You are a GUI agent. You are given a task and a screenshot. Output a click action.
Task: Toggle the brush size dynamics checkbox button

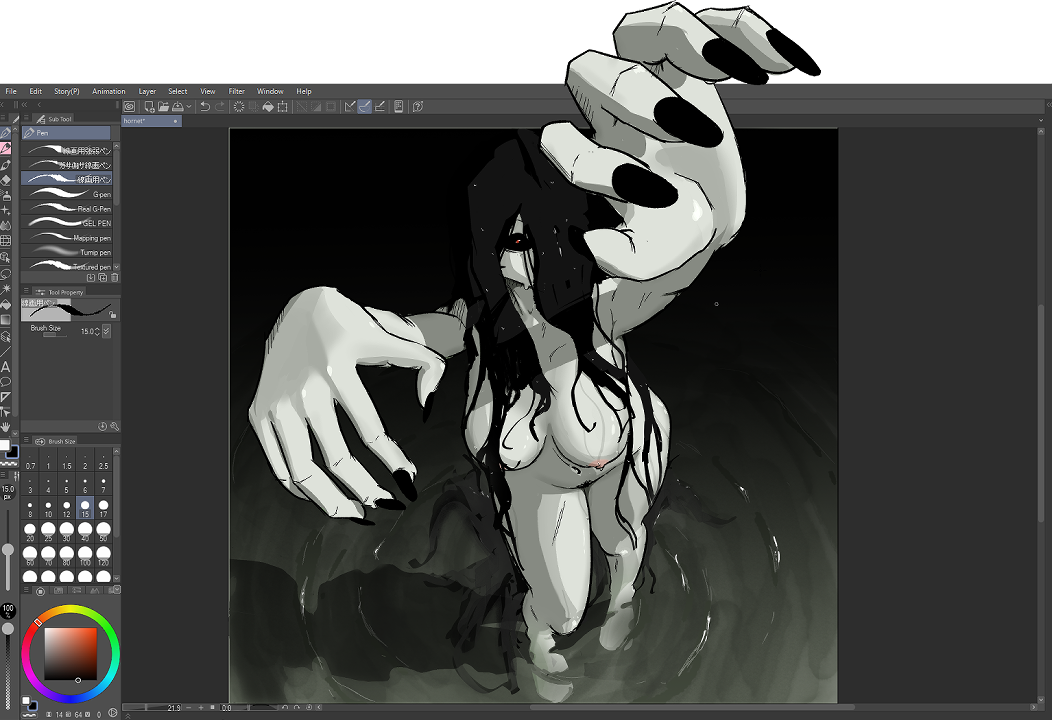[x=107, y=331]
